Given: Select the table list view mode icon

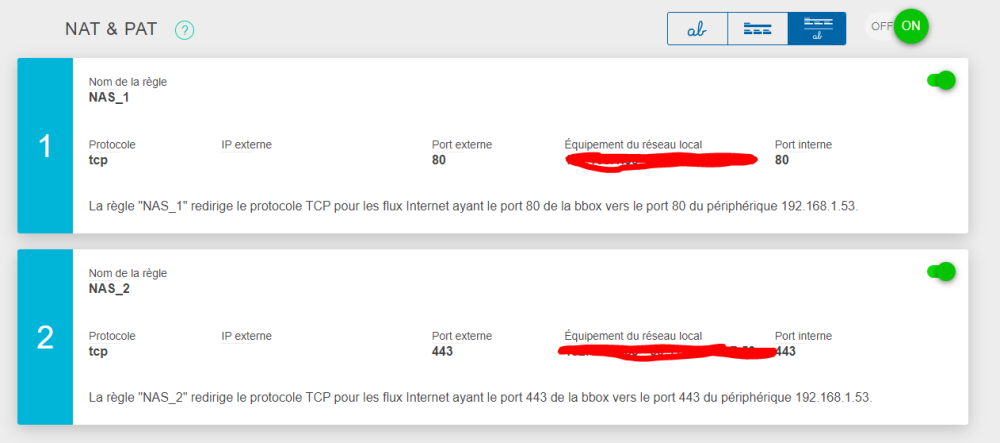Looking at the screenshot, I should point(758,29).
